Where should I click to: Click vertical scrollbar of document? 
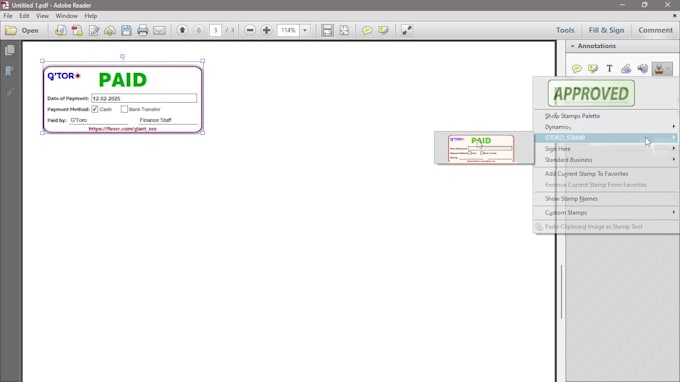pyautogui.click(x=561, y=291)
